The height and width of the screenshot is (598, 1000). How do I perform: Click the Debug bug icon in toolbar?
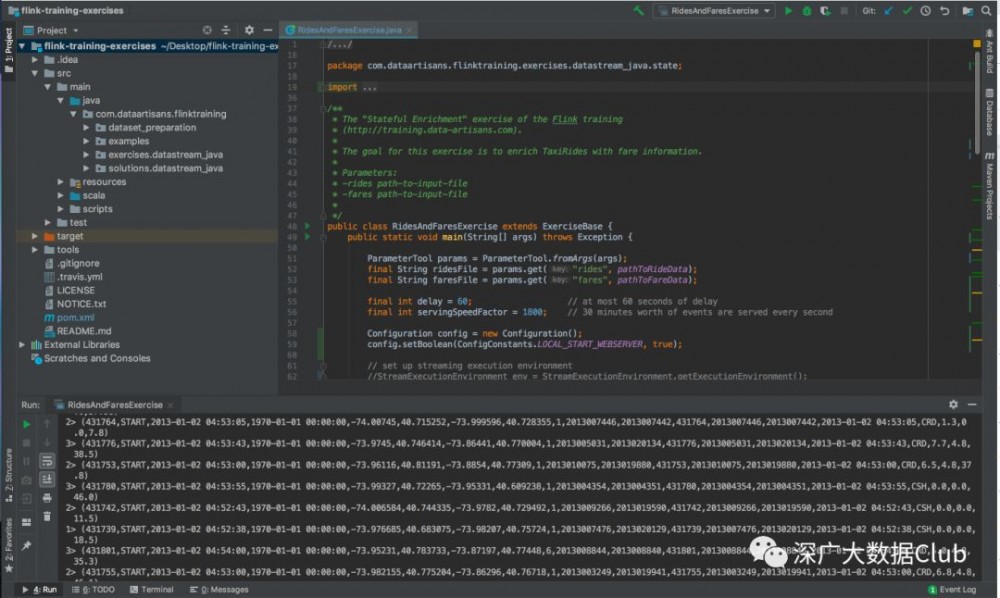[x=806, y=10]
